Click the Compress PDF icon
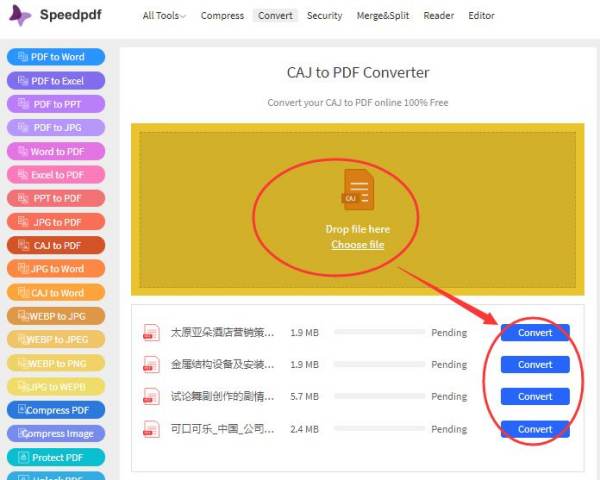600x480 pixels. 22,409
